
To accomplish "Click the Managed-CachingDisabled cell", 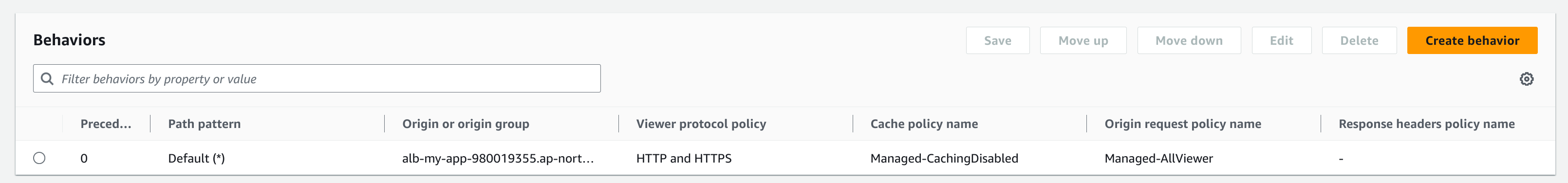I will pos(944,159).
